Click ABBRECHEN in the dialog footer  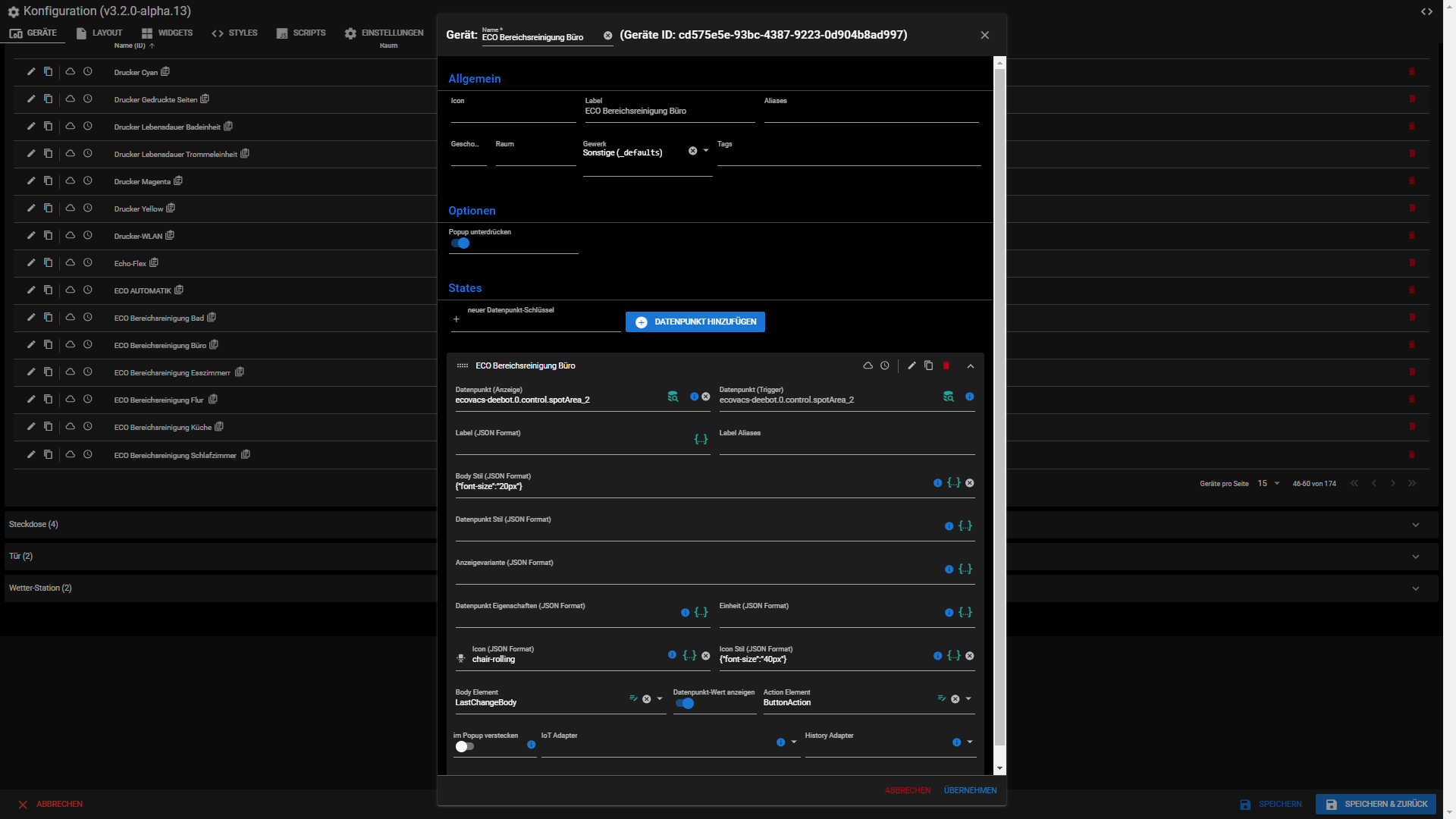[x=908, y=790]
